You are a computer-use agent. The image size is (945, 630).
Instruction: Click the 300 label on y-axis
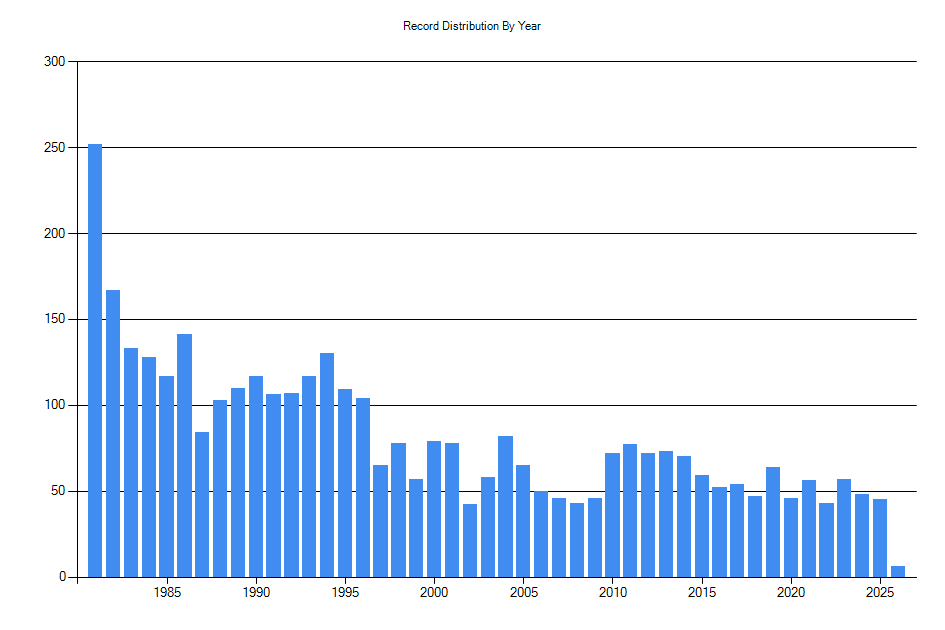point(56,60)
